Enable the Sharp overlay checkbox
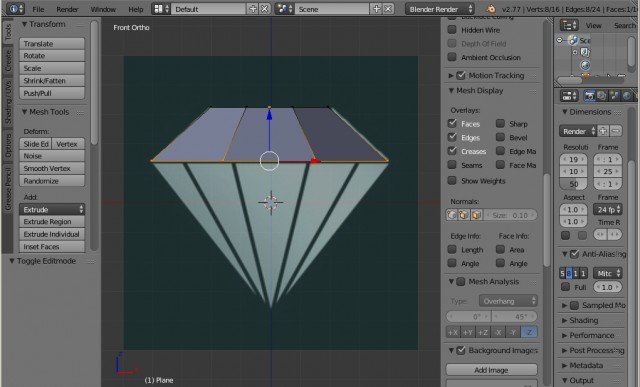 pos(500,123)
